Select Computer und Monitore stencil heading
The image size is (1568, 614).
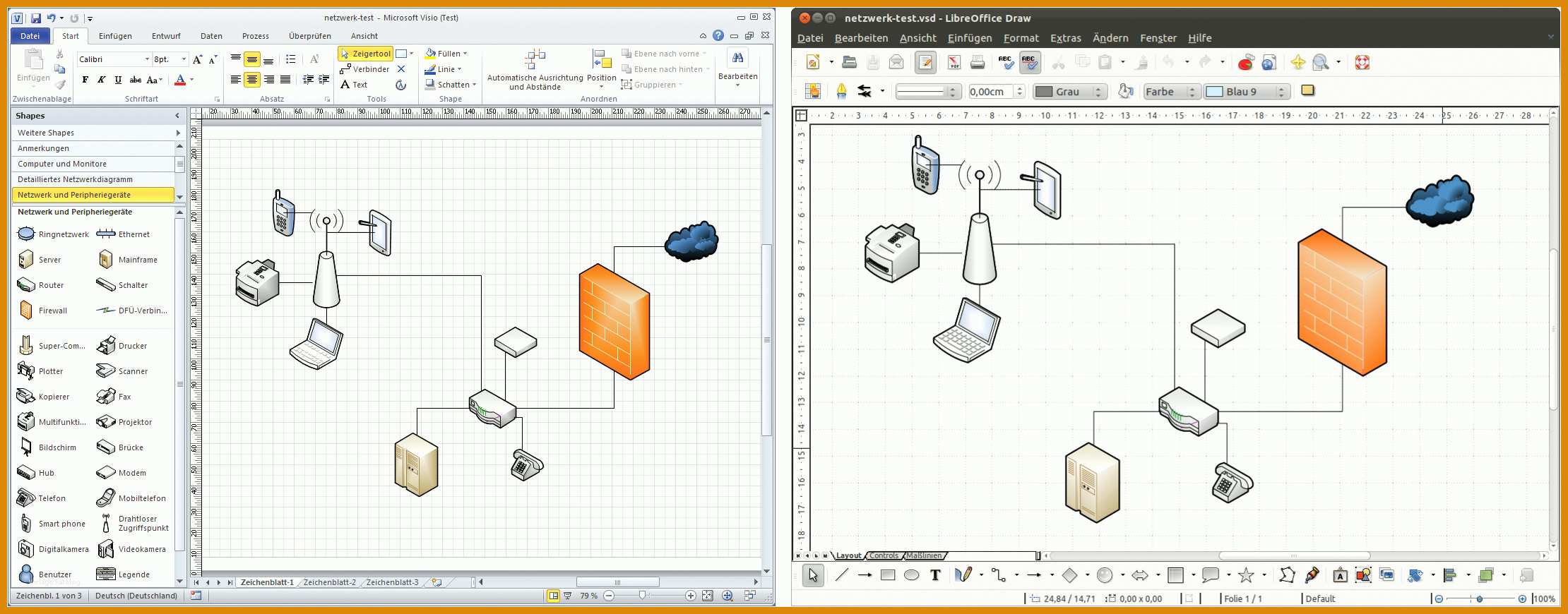(93, 164)
